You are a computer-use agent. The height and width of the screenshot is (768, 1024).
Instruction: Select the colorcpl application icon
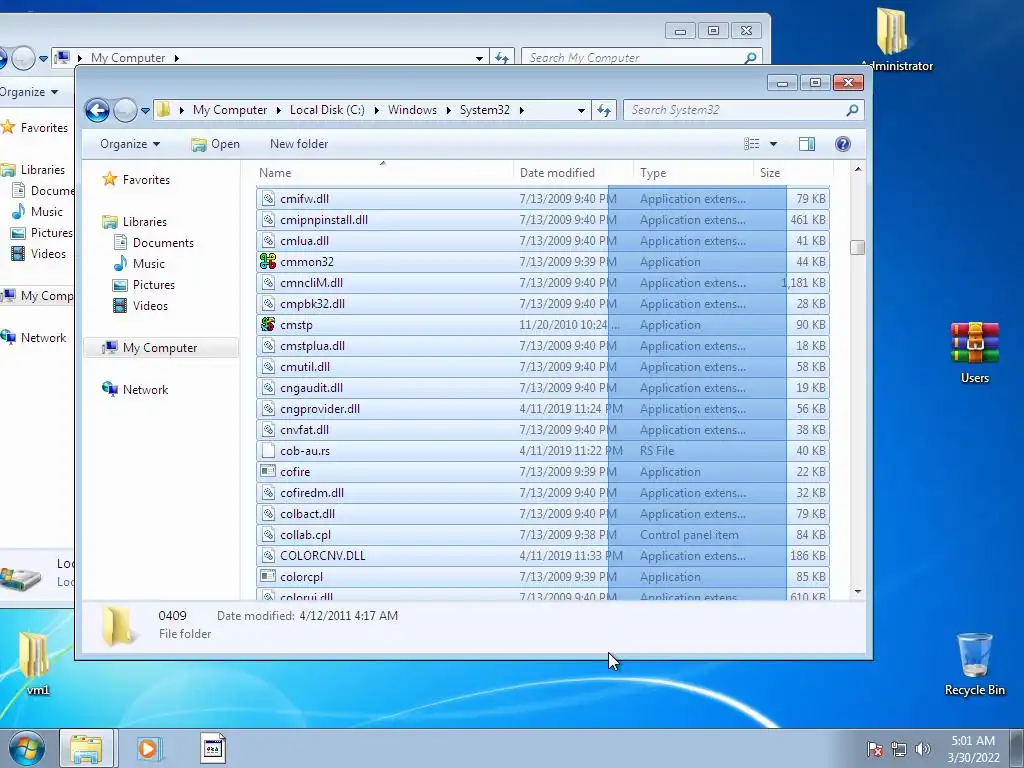[x=268, y=577]
